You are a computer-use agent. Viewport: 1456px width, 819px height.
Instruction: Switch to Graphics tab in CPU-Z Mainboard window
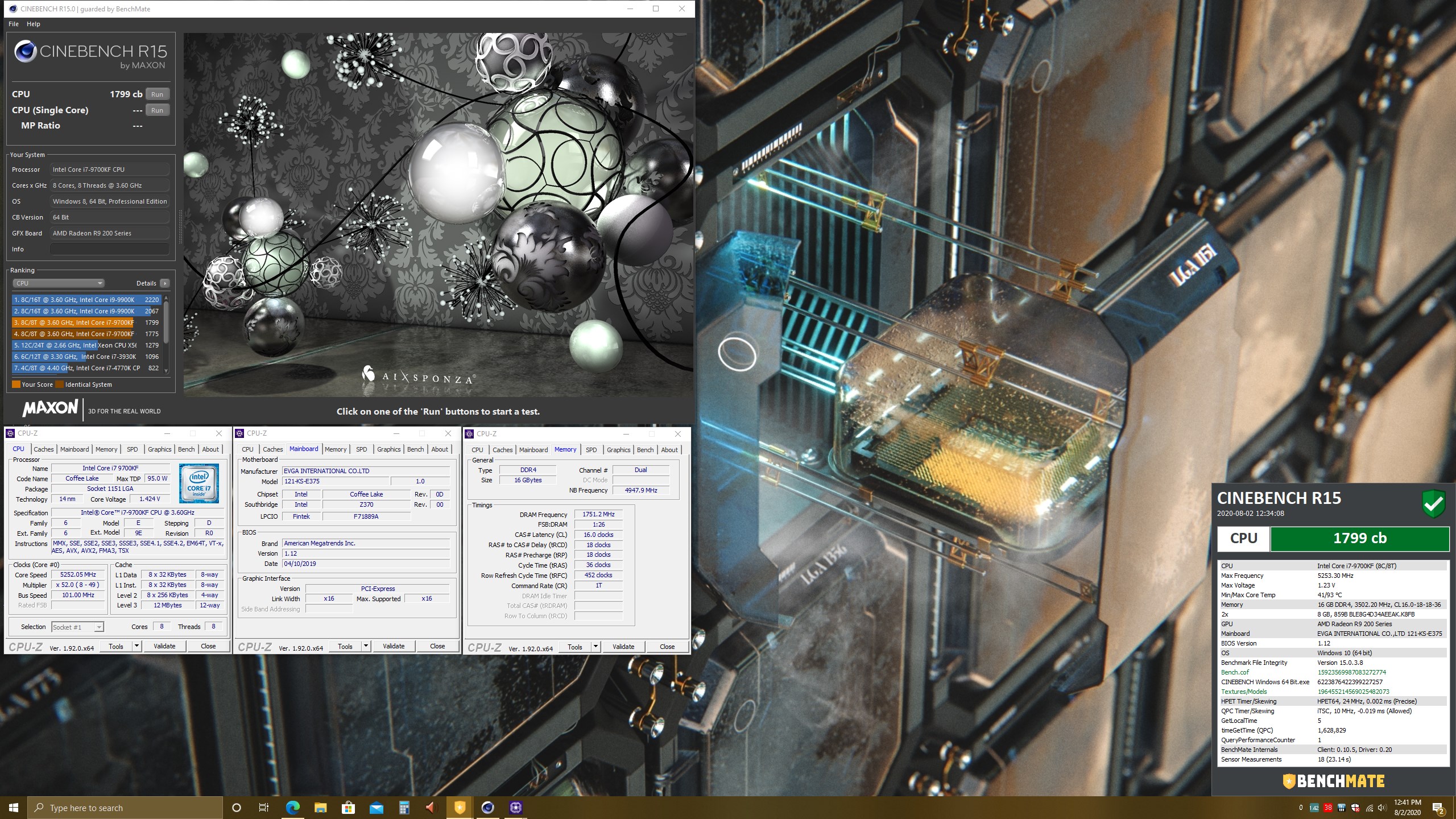[x=389, y=449]
